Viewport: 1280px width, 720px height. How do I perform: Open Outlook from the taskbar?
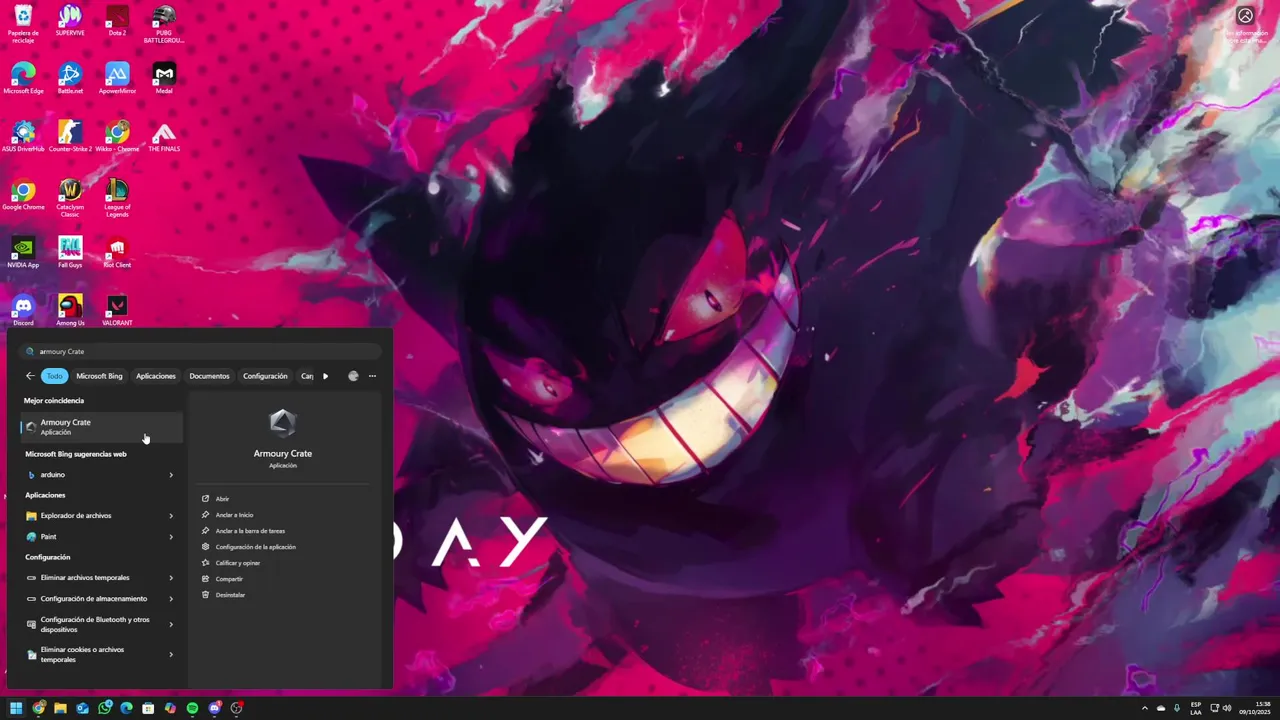[82, 708]
